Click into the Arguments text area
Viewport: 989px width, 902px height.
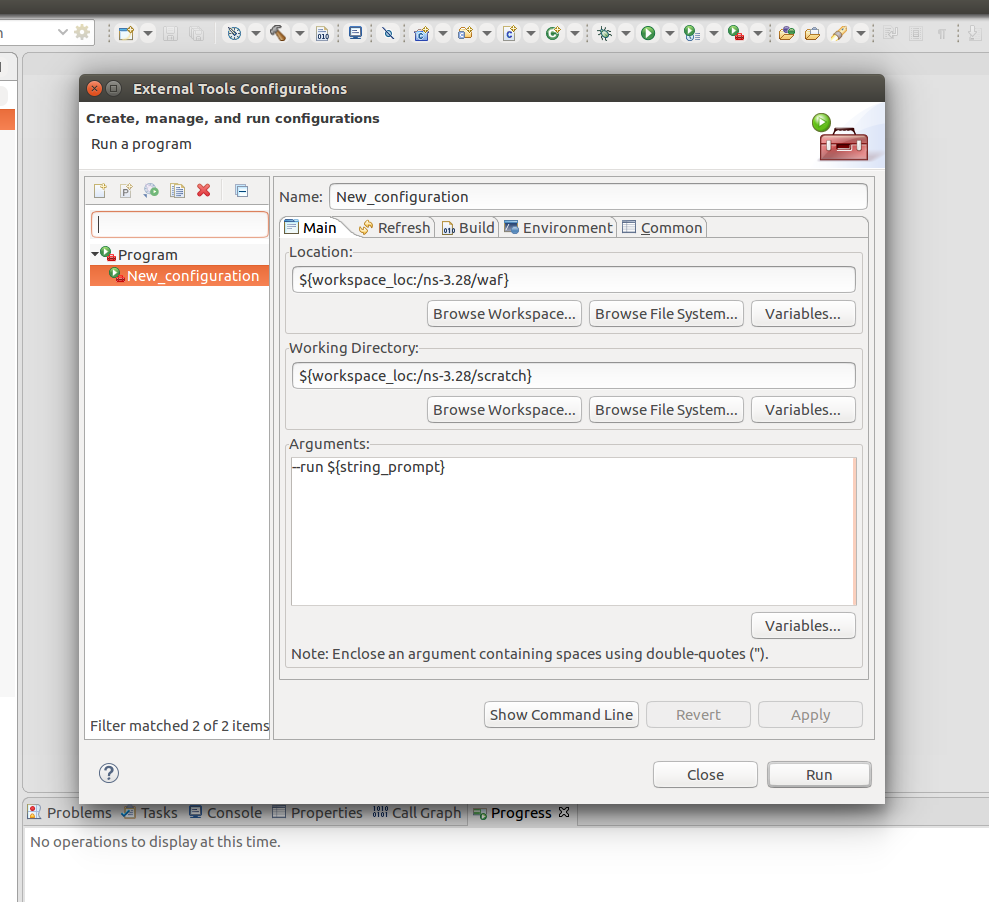[x=572, y=530]
